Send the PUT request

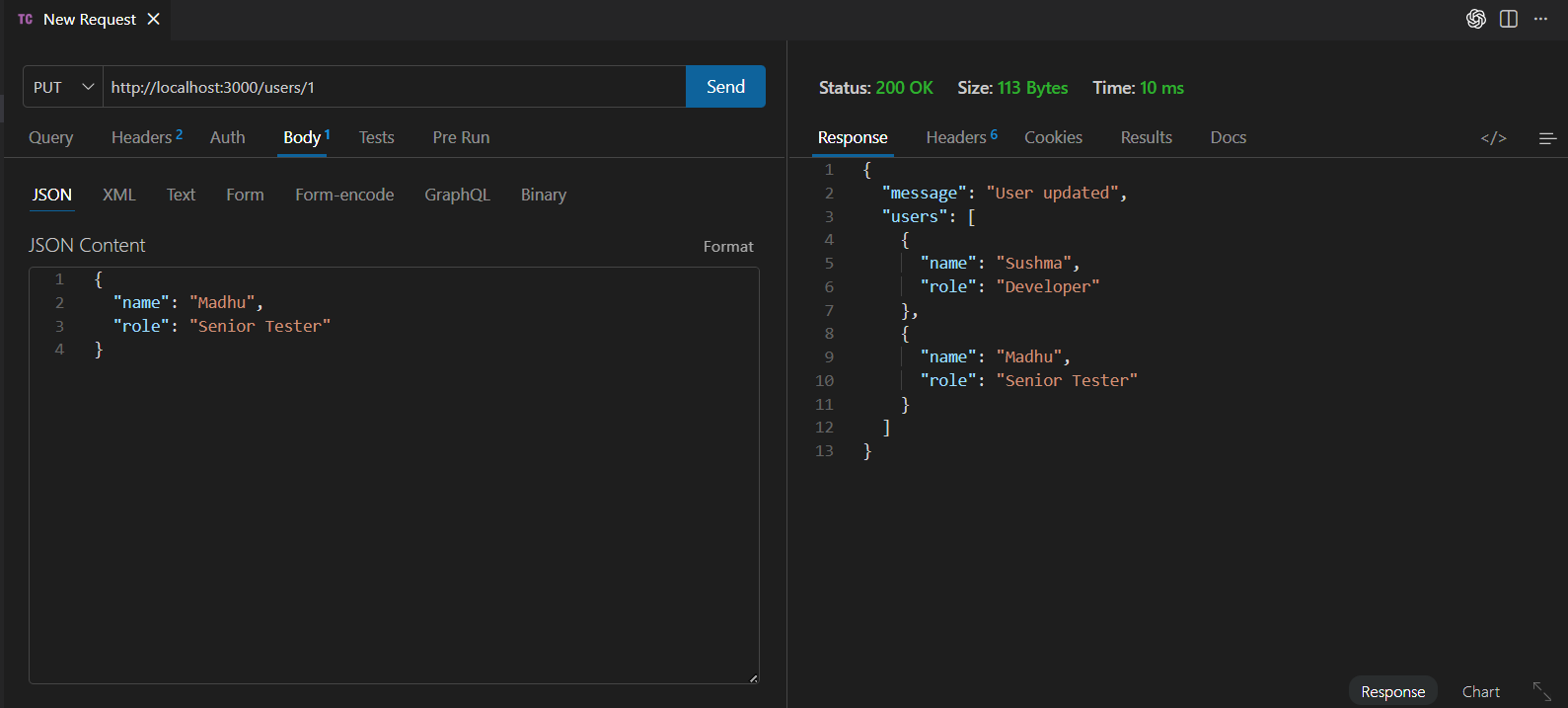click(x=725, y=87)
